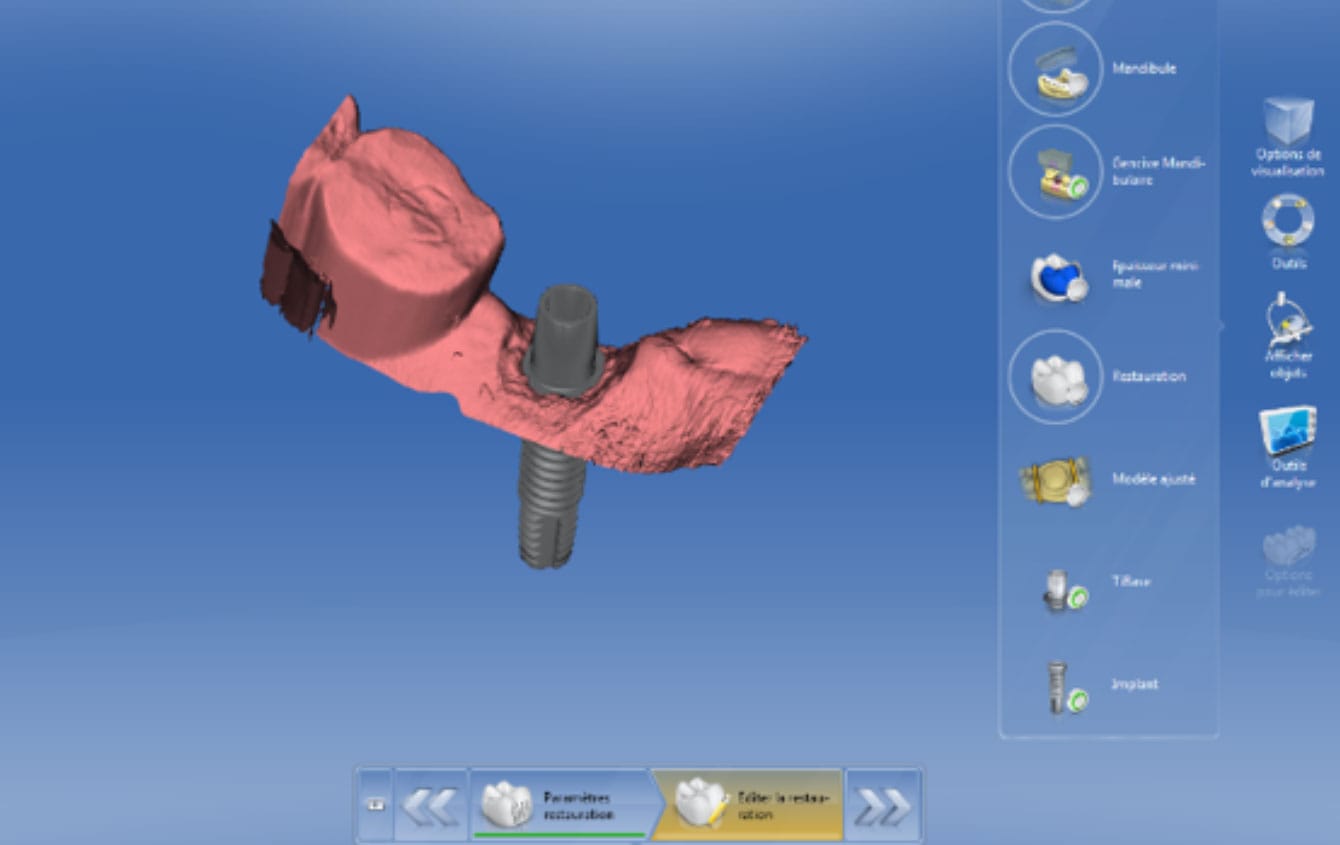This screenshot has width=1340, height=845.
Task: Select the Editer la restauration step
Action: coord(750,805)
